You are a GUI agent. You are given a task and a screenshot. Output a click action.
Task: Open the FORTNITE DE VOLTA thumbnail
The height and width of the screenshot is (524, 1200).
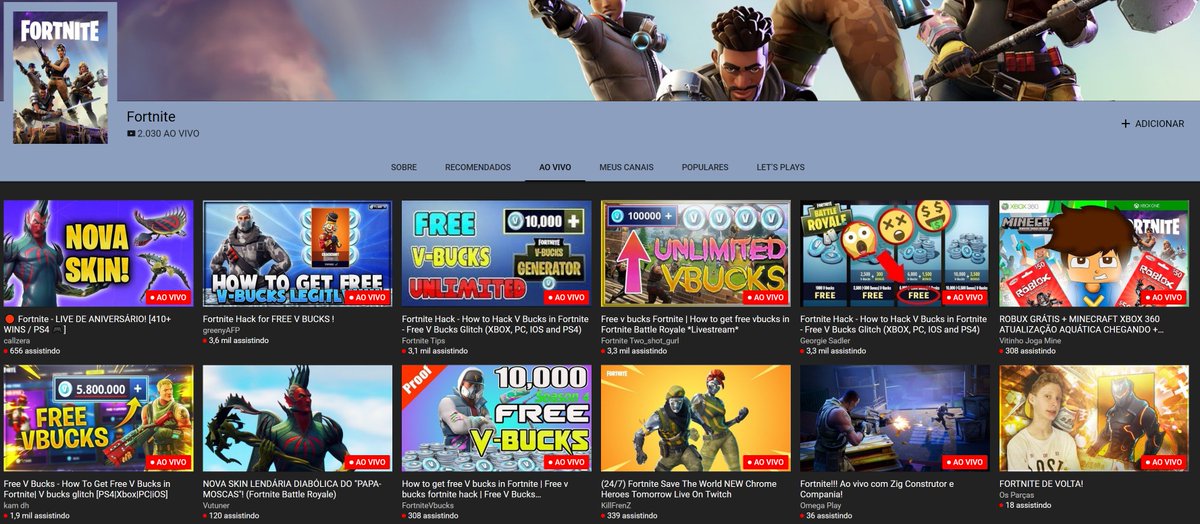[1094, 418]
